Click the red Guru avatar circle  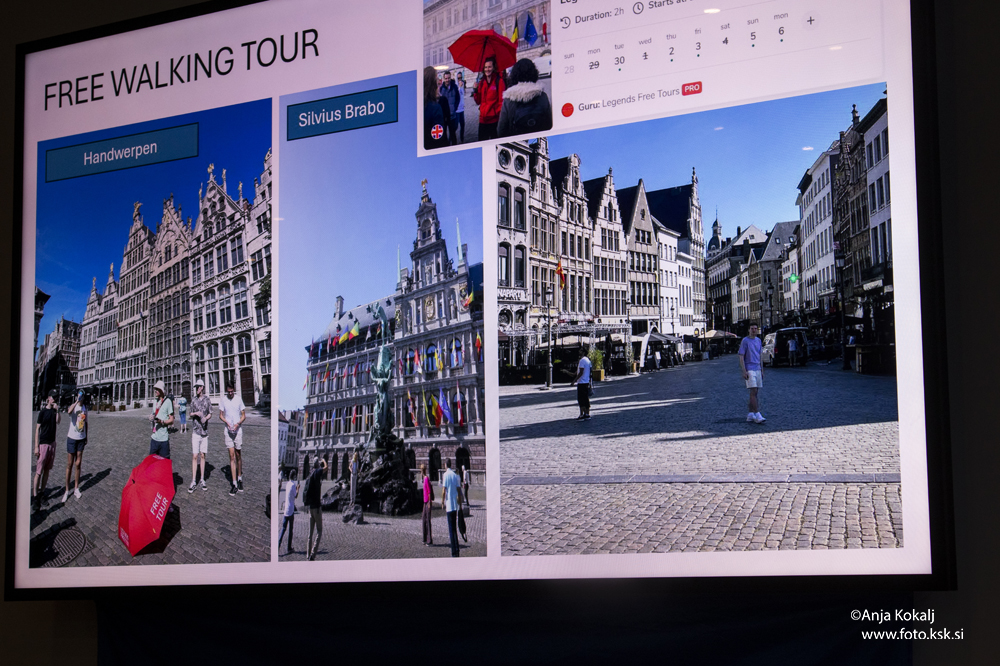(567, 109)
